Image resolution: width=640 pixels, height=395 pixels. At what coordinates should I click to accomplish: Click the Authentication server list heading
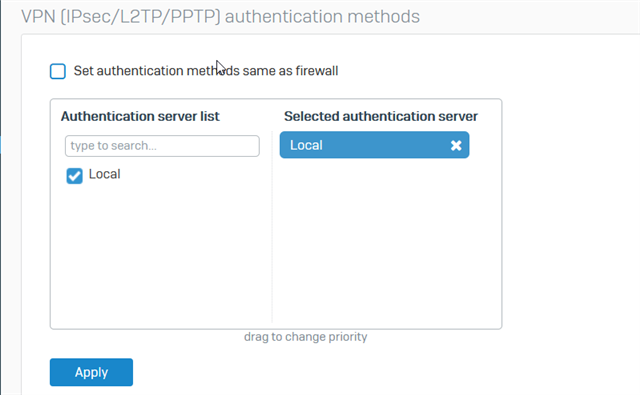click(140, 116)
